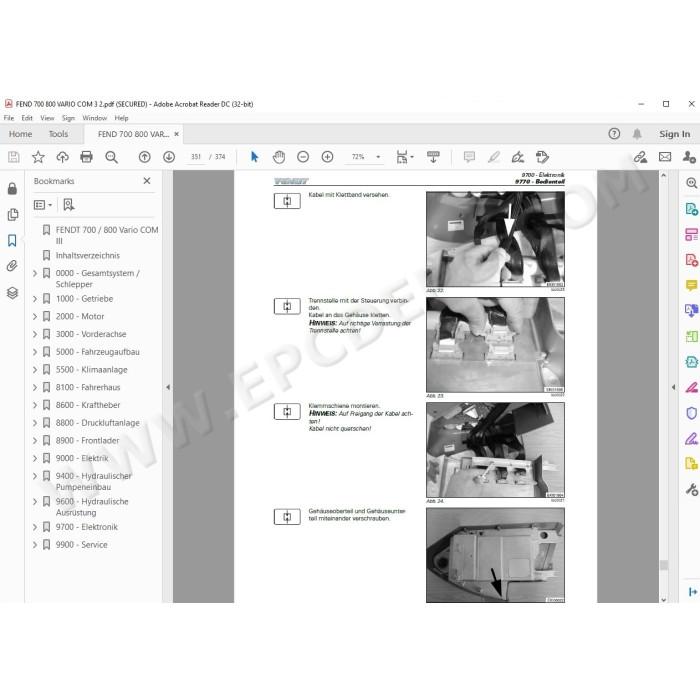
Task: Open Attachments paperclip panel
Action: click(x=12, y=266)
